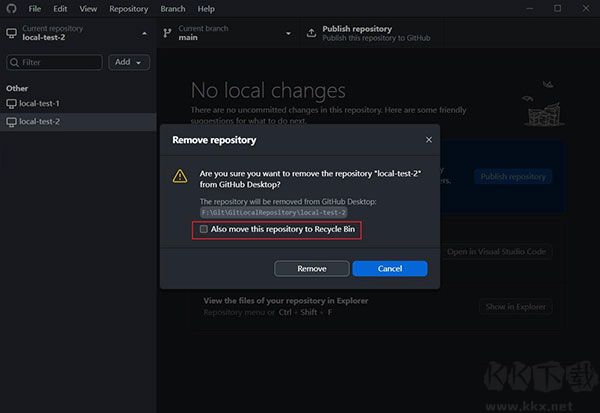The width and height of the screenshot is (600, 413).
Task: Minimize the GitHub Desktop window
Action: pos(530,8)
